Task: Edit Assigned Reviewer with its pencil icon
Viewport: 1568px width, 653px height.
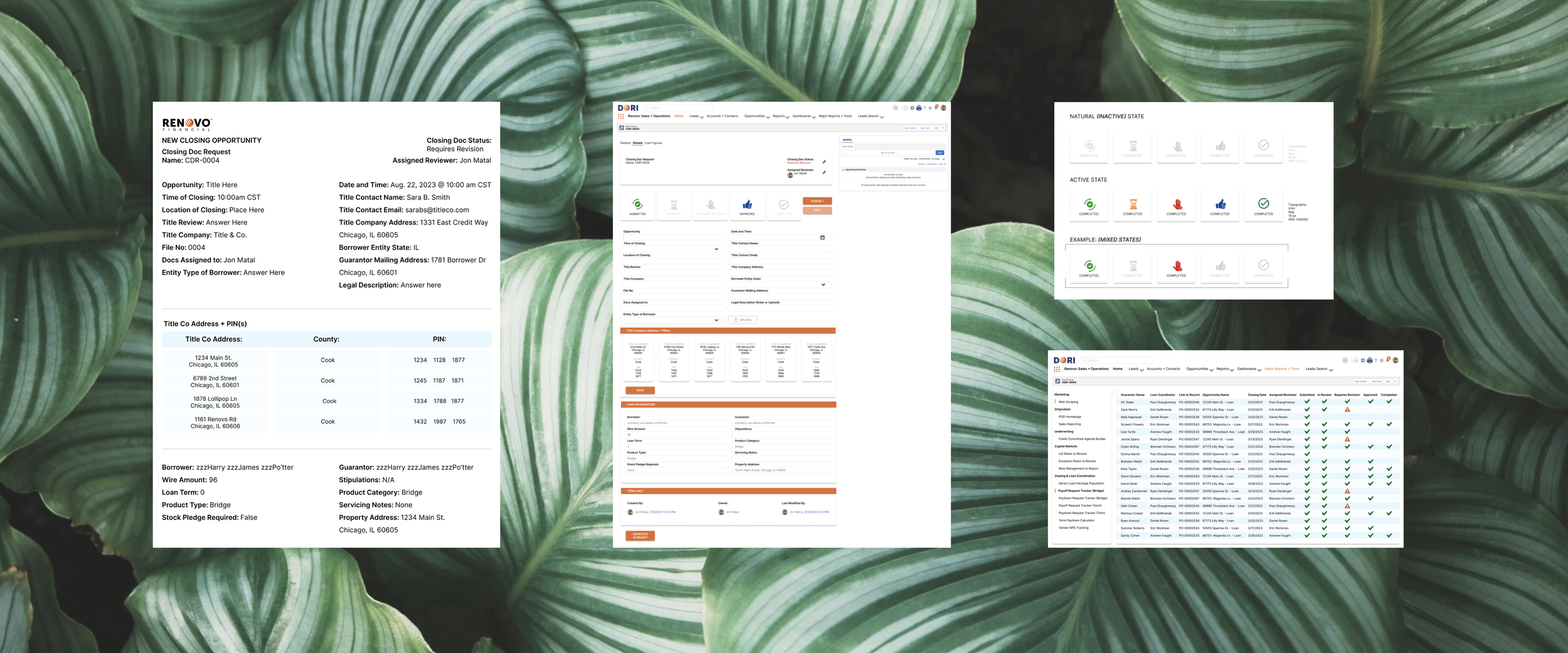Action: point(824,173)
